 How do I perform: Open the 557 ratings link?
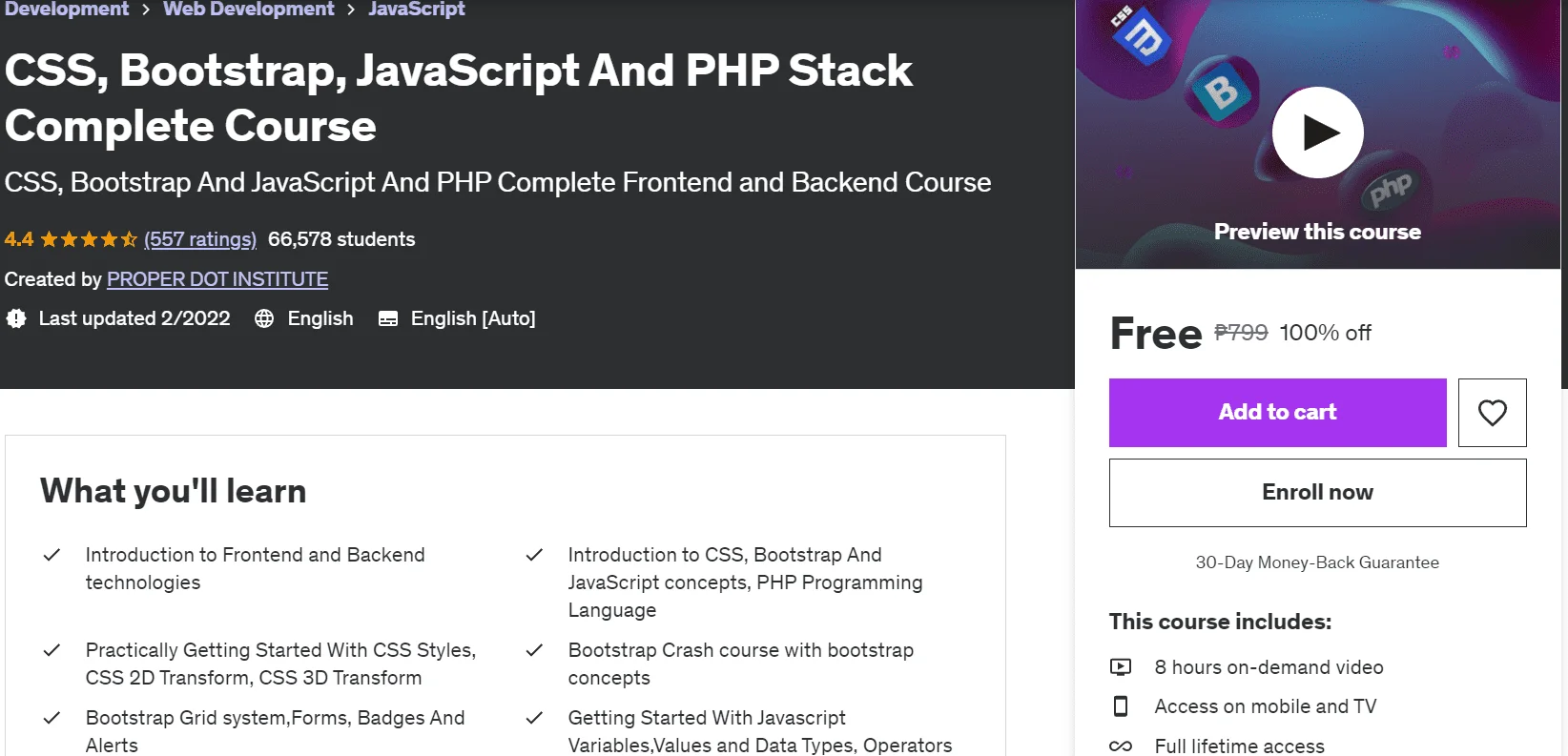click(200, 239)
